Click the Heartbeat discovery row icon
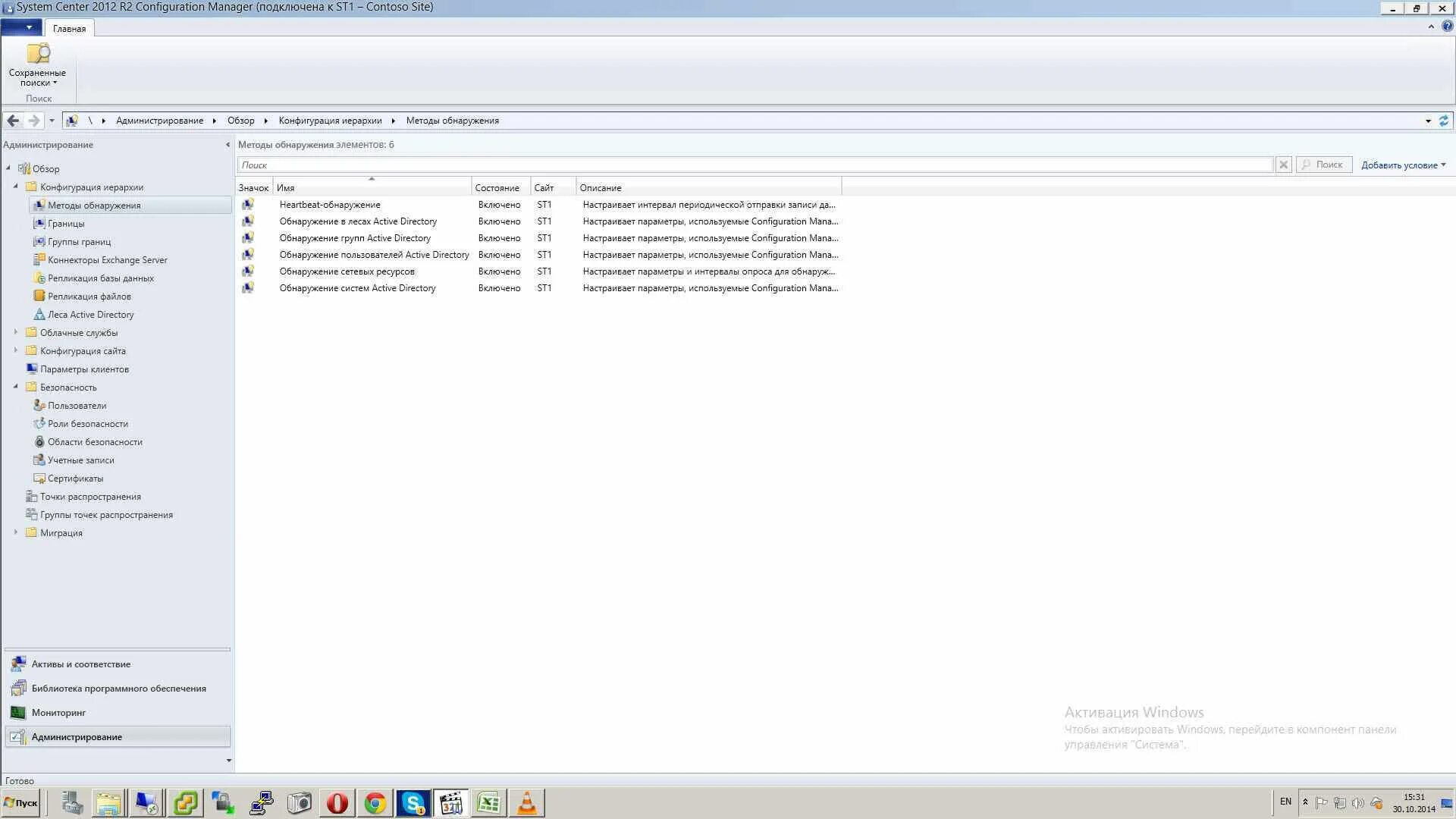The height and width of the screenshot is (819, 1456). coord(248,205)
